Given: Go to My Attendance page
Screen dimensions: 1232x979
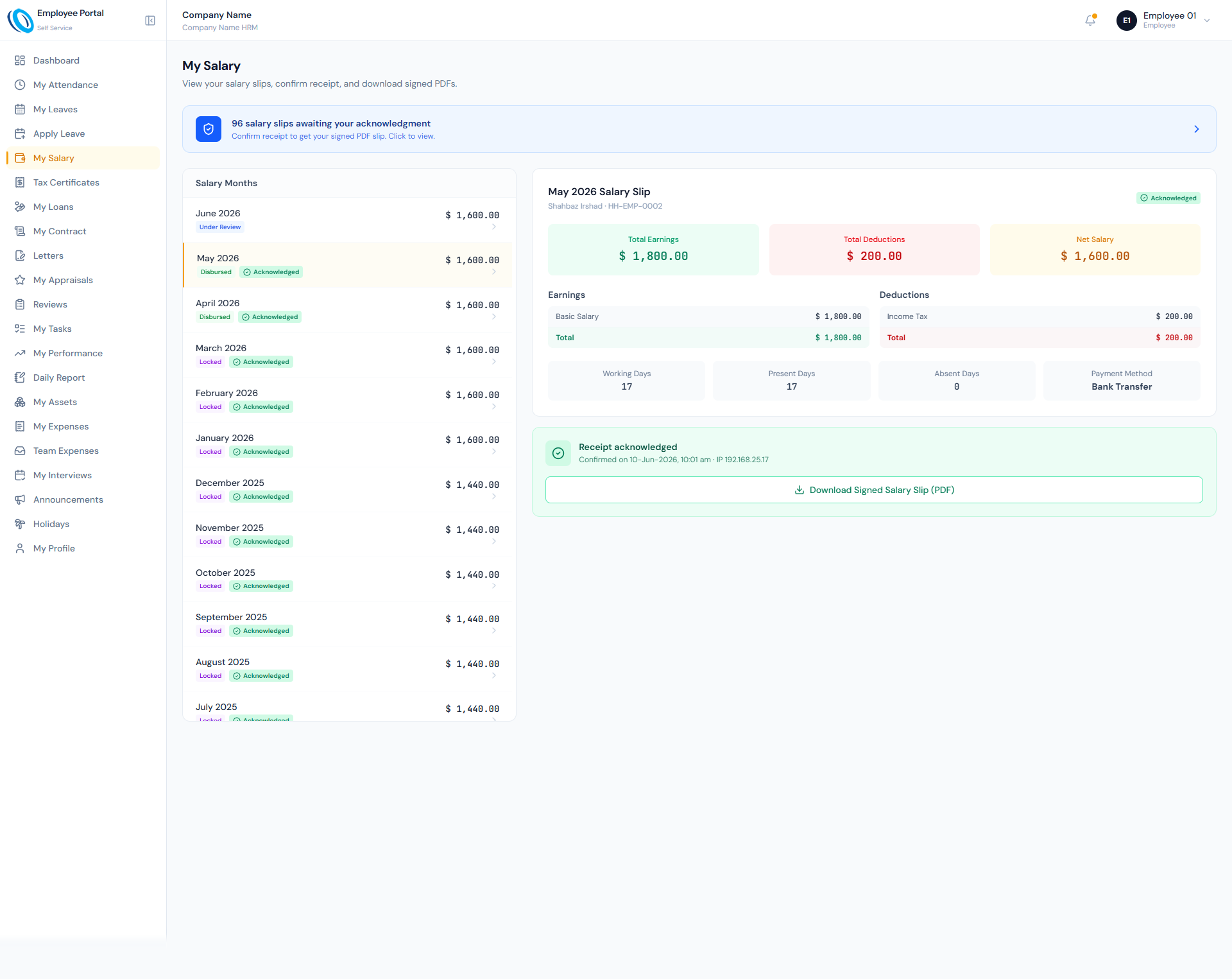Looking at the screenshot, I should [83, 85].
